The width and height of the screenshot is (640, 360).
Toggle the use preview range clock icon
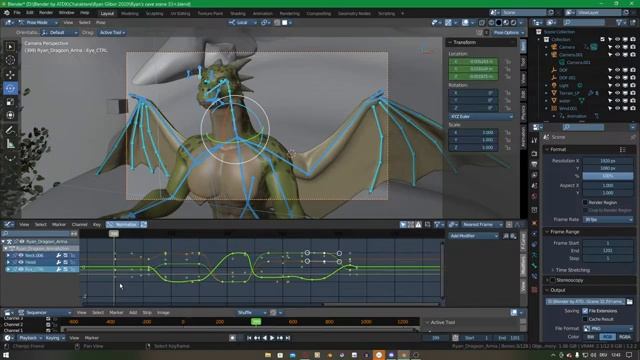click(x=456, y=338)
